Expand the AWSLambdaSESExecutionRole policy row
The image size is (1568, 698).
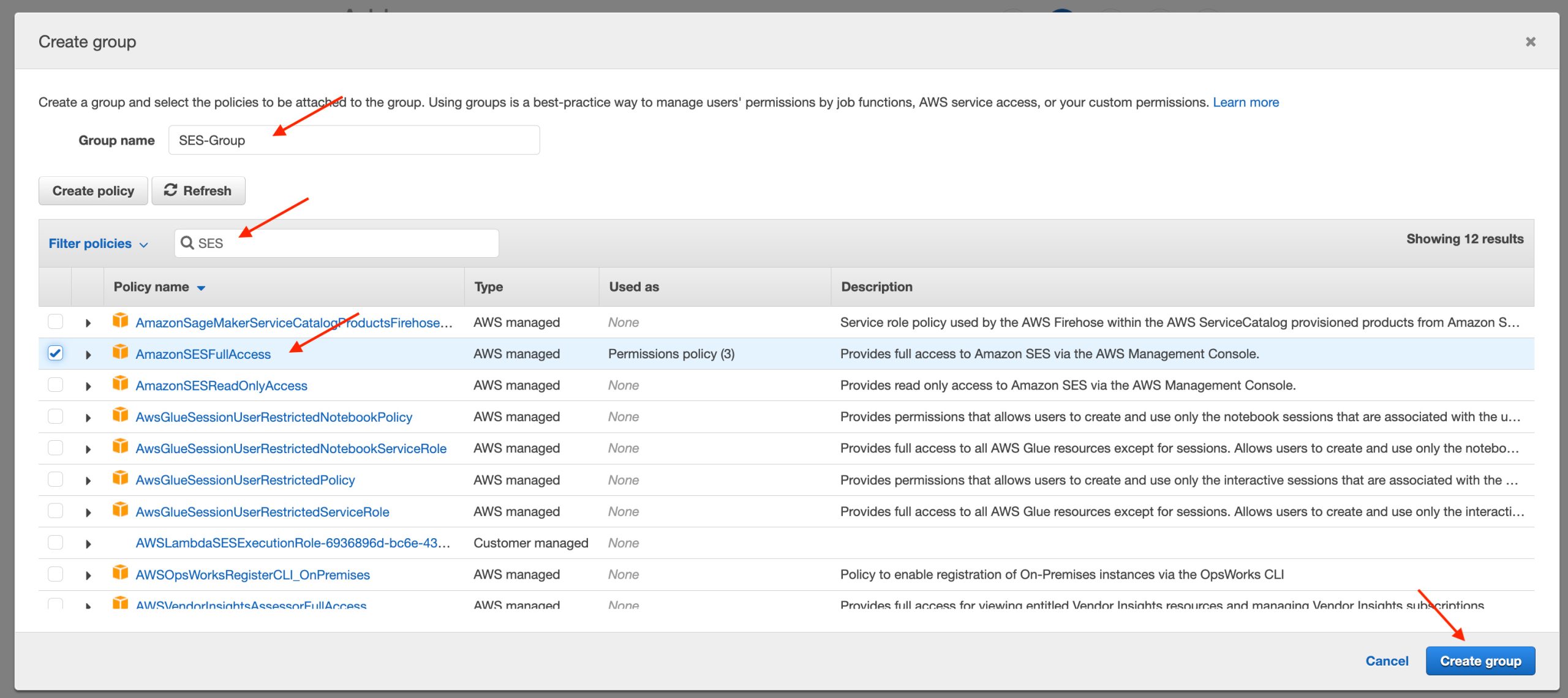click(88, 544)
